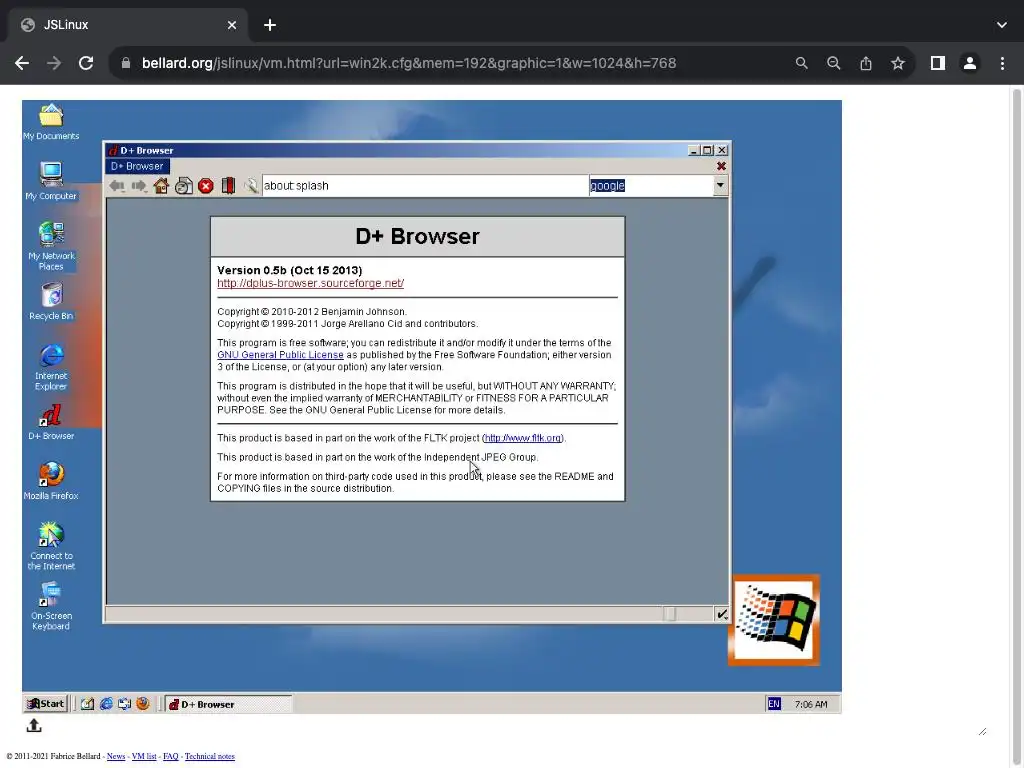Maximize the D+ Browser window
The width and height of the screenshot is (1024, 768).
coord(707,150)
